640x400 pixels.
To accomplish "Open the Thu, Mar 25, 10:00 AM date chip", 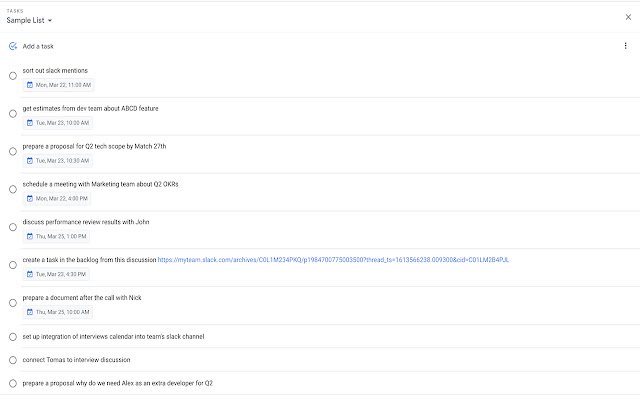I will click(58, 312).
